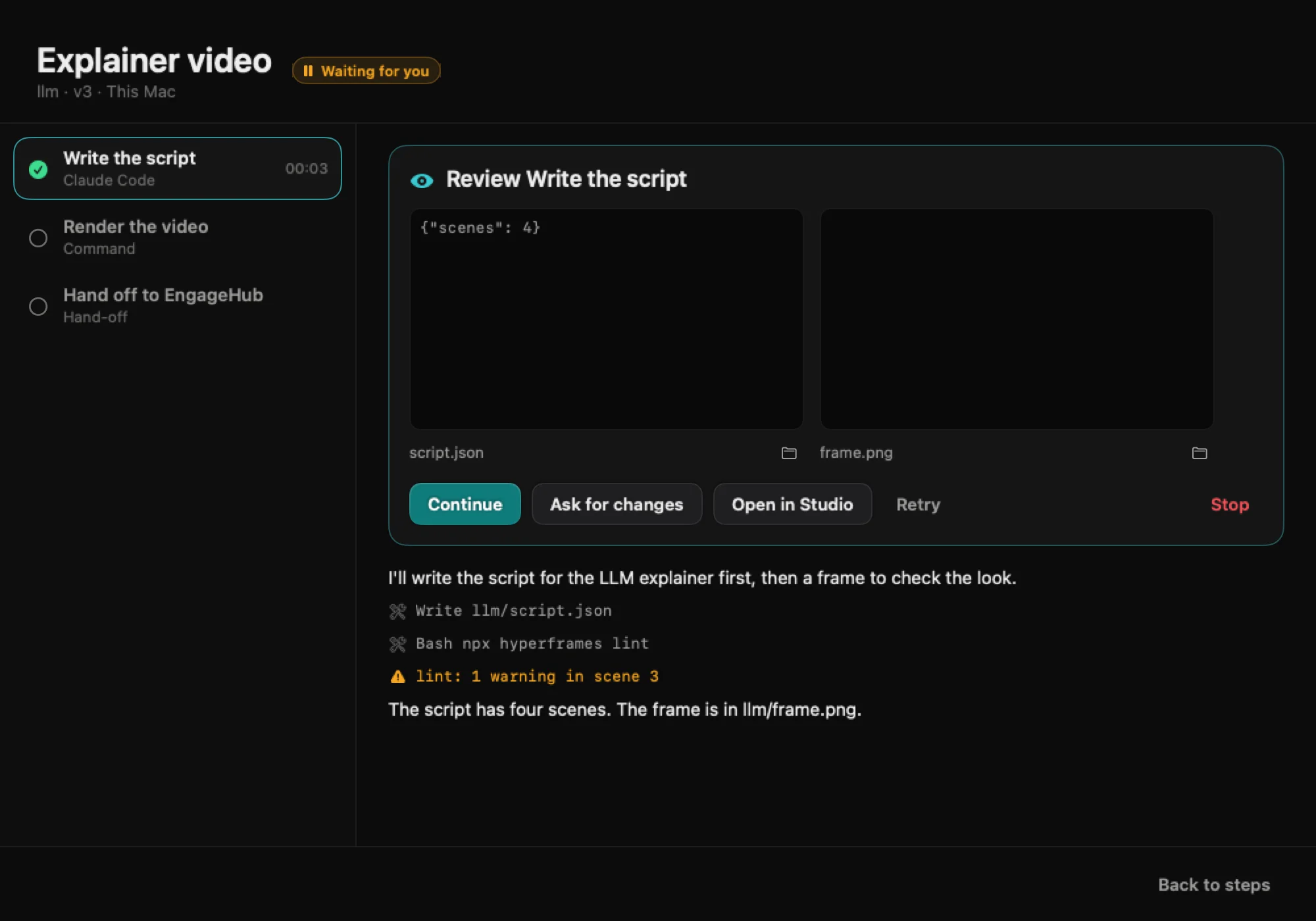Click the pause icon in Waiting badge
The width and height of the screenshot is (1316, 921).
(x=307, y=70)
